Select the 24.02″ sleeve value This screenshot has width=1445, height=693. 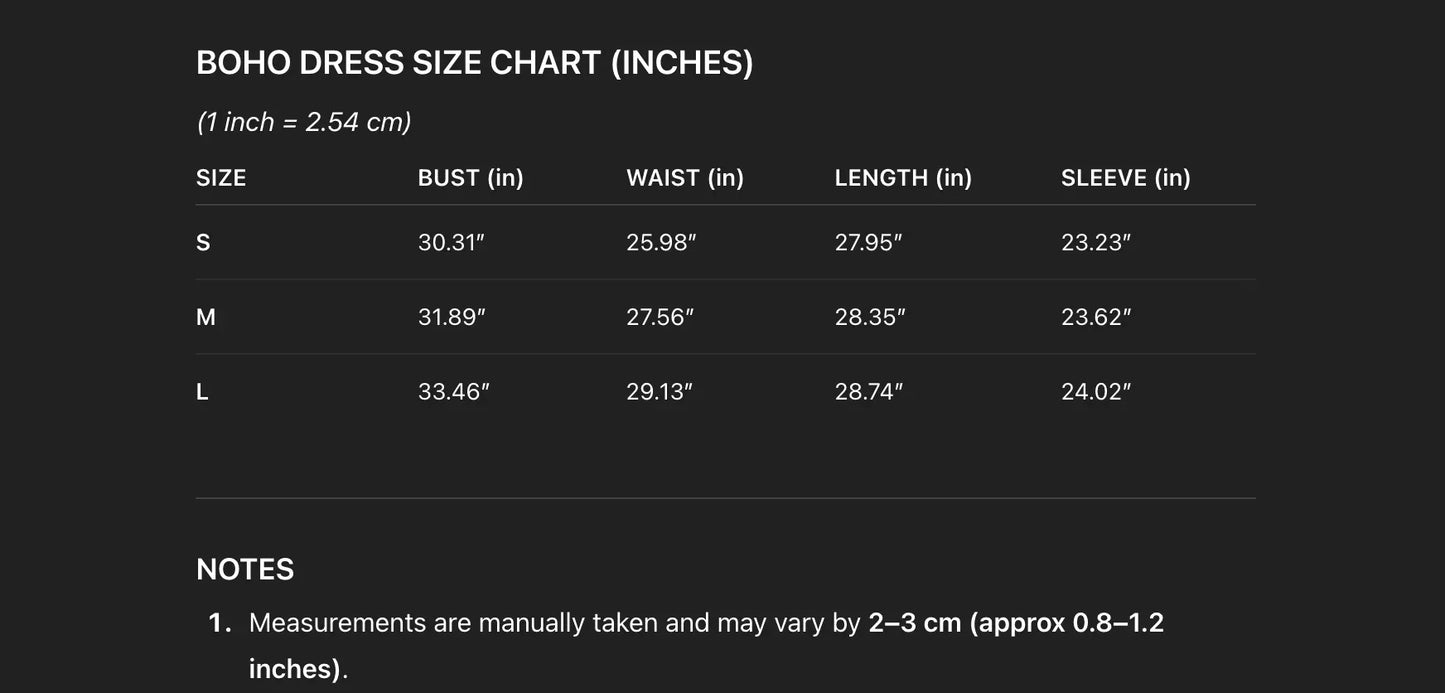pos(1096,392)
